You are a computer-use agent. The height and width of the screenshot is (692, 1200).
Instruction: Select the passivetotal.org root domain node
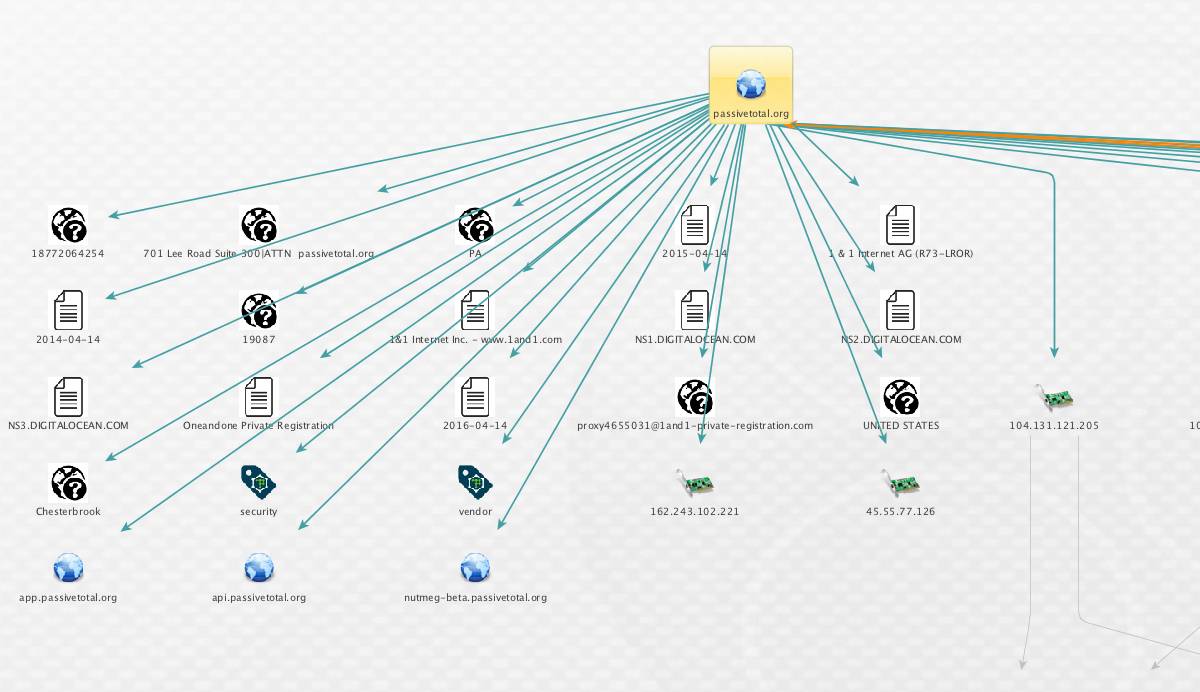tap(751, 87)
